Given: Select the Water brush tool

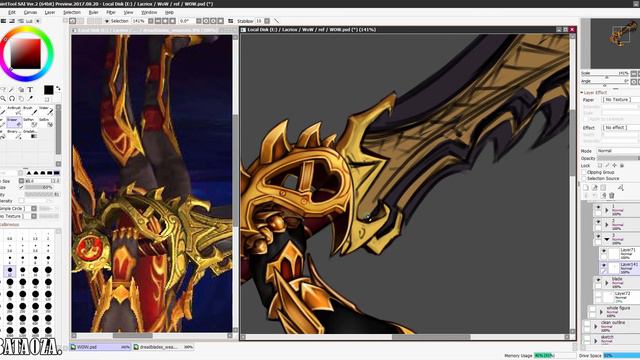Looking at the screenshot, I should pos(46,110).
